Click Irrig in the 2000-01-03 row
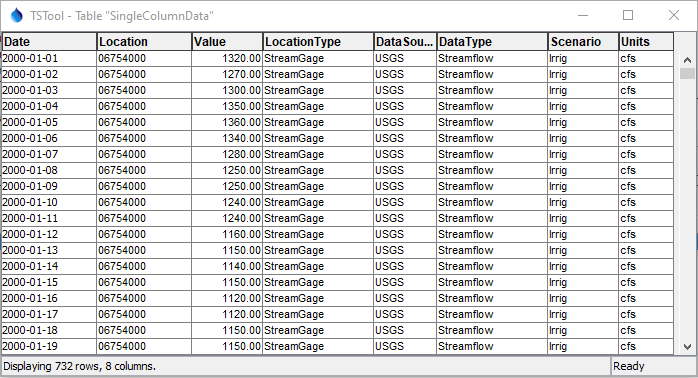Screen dimensions: 698x378 pyautogui.click(x=584, y=90)
